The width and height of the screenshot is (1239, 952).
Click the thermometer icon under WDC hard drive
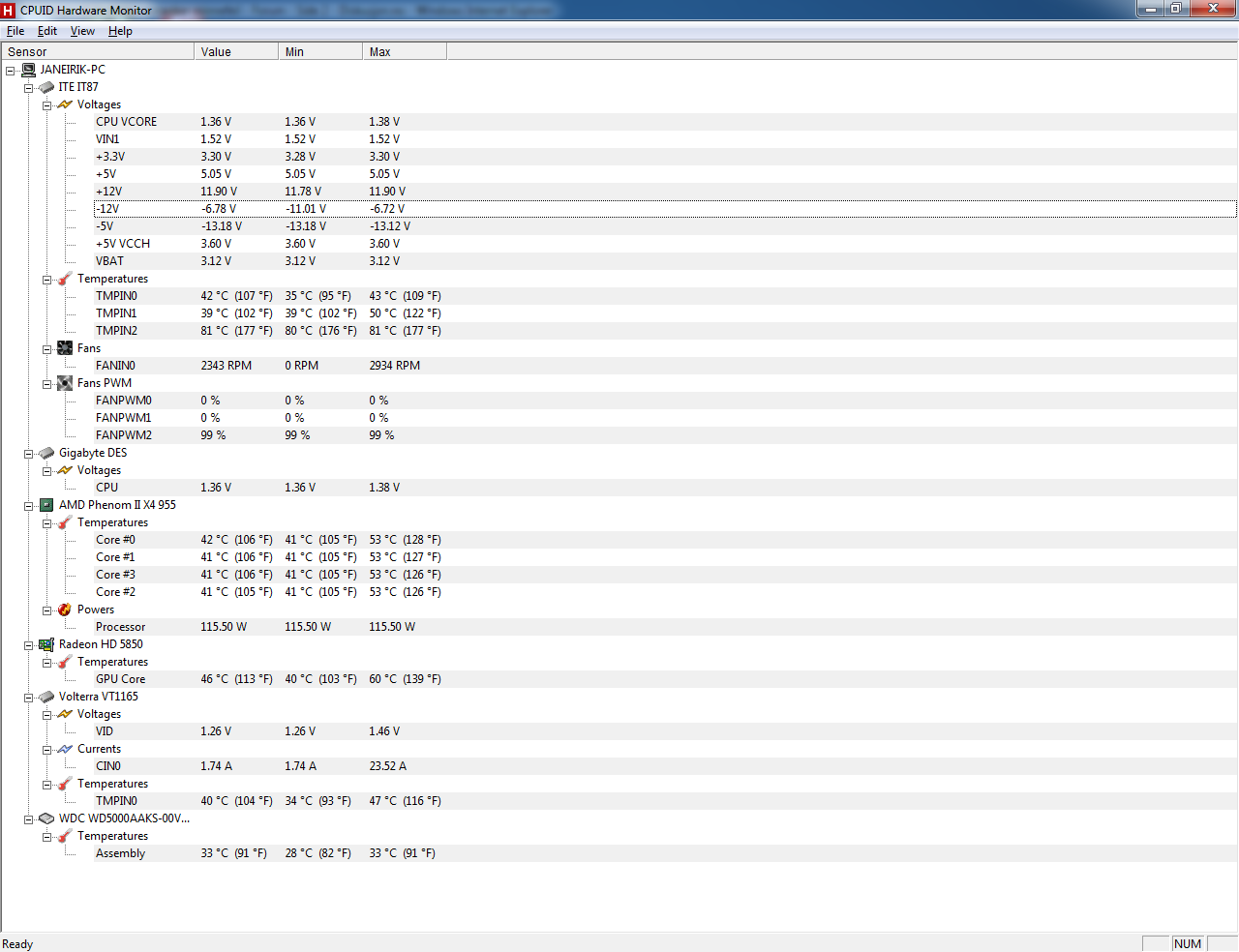65,836
